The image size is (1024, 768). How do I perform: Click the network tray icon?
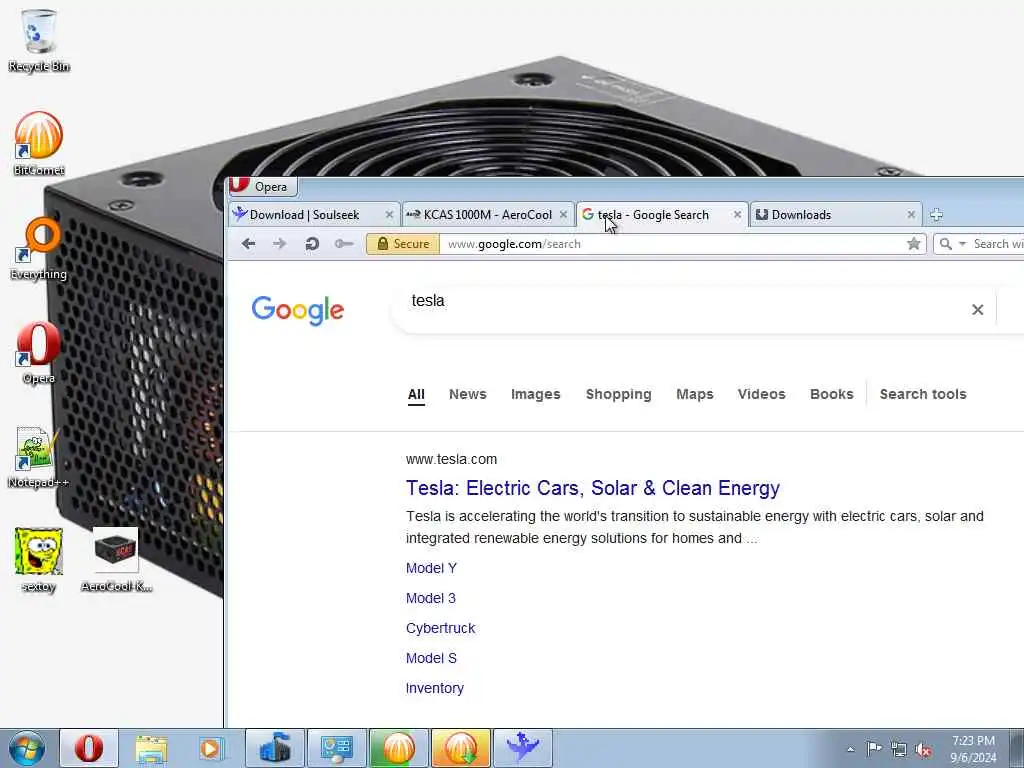899,749
